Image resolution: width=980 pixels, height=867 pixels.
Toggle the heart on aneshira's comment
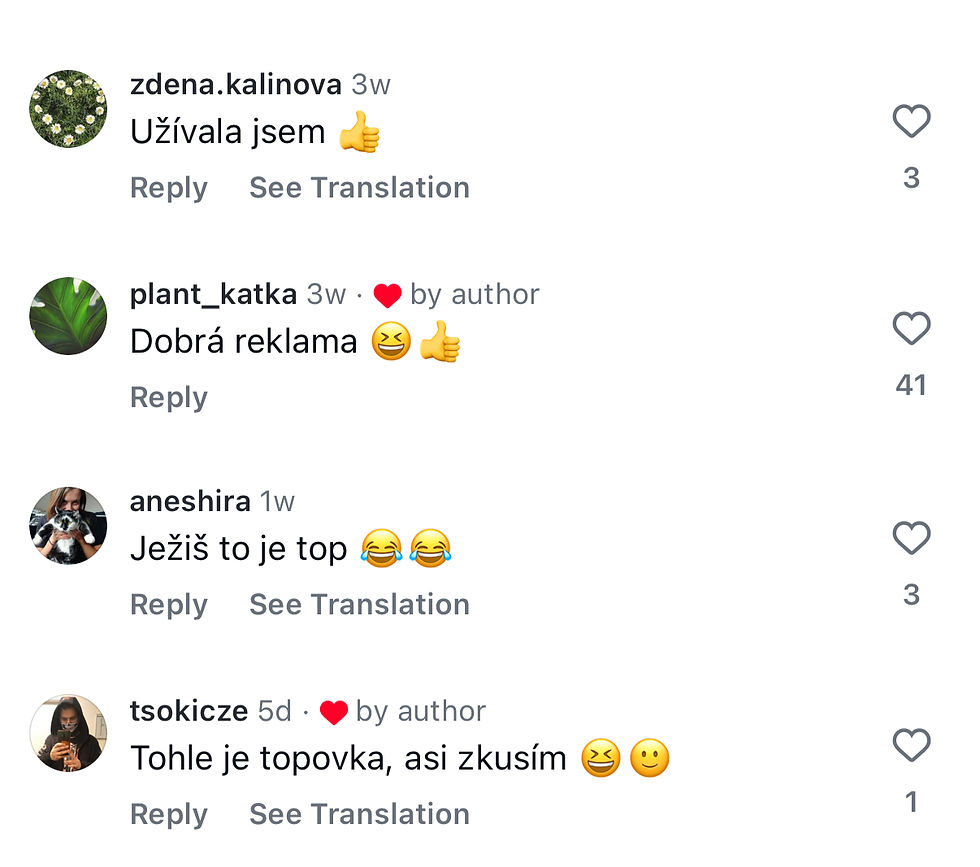(911, 539)
